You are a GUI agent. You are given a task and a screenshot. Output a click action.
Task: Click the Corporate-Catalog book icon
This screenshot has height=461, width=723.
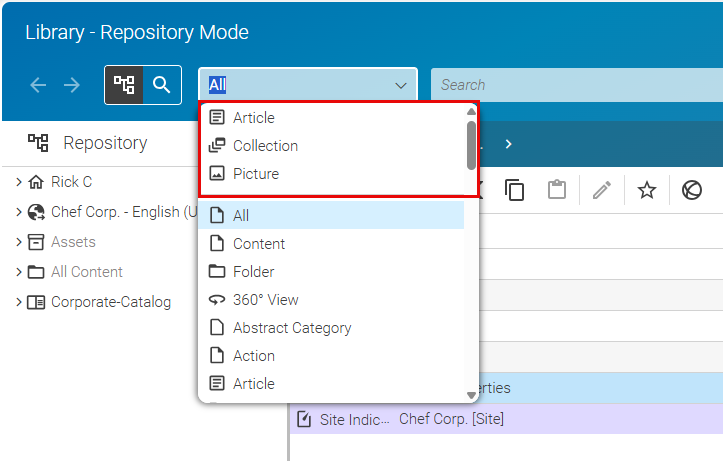point(36,302)
